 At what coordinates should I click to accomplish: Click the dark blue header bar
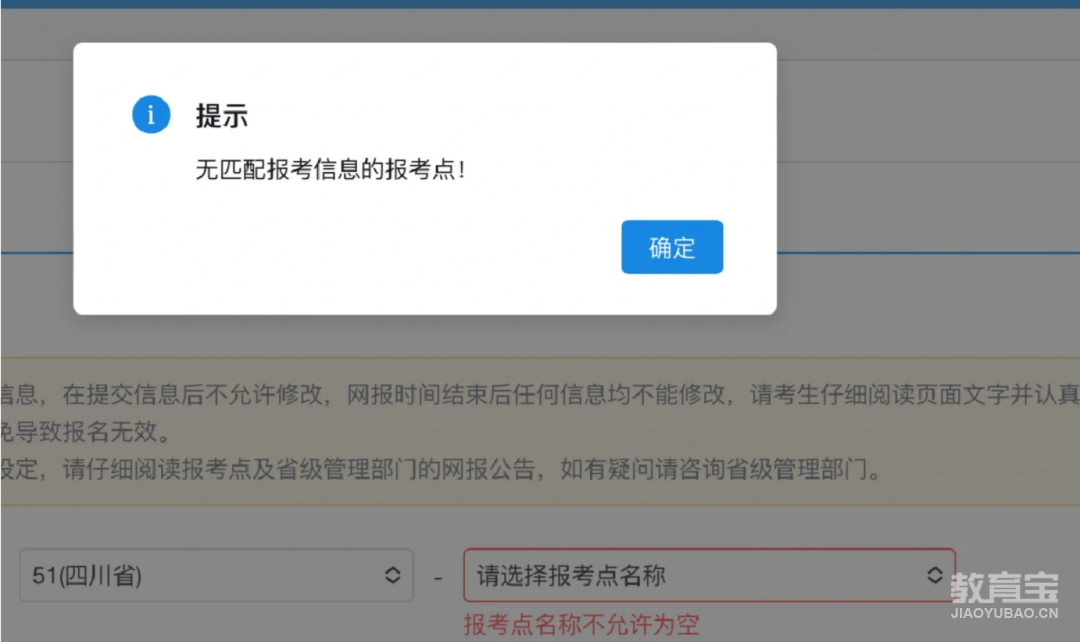(540, 4)
